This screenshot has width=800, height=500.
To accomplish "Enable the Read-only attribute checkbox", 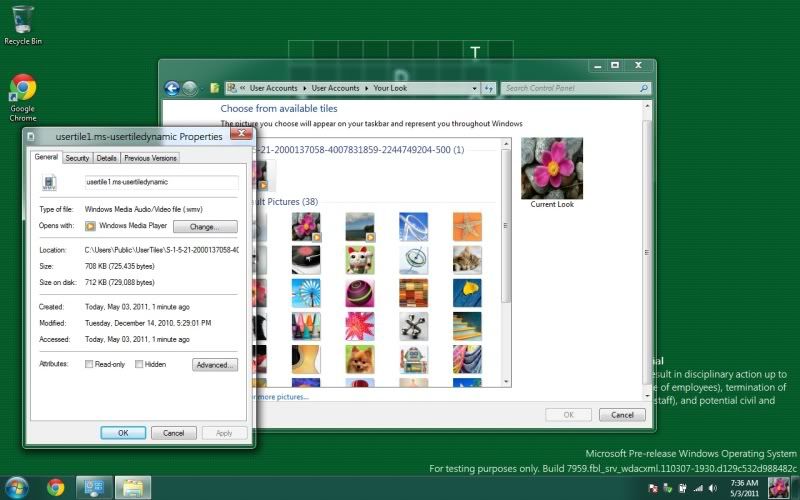I will [x=89, y=365].
